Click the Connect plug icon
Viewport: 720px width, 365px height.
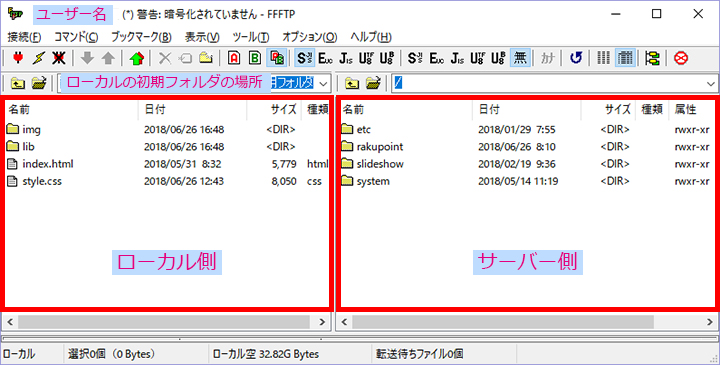pyautogui.click(x=18, y=58)
